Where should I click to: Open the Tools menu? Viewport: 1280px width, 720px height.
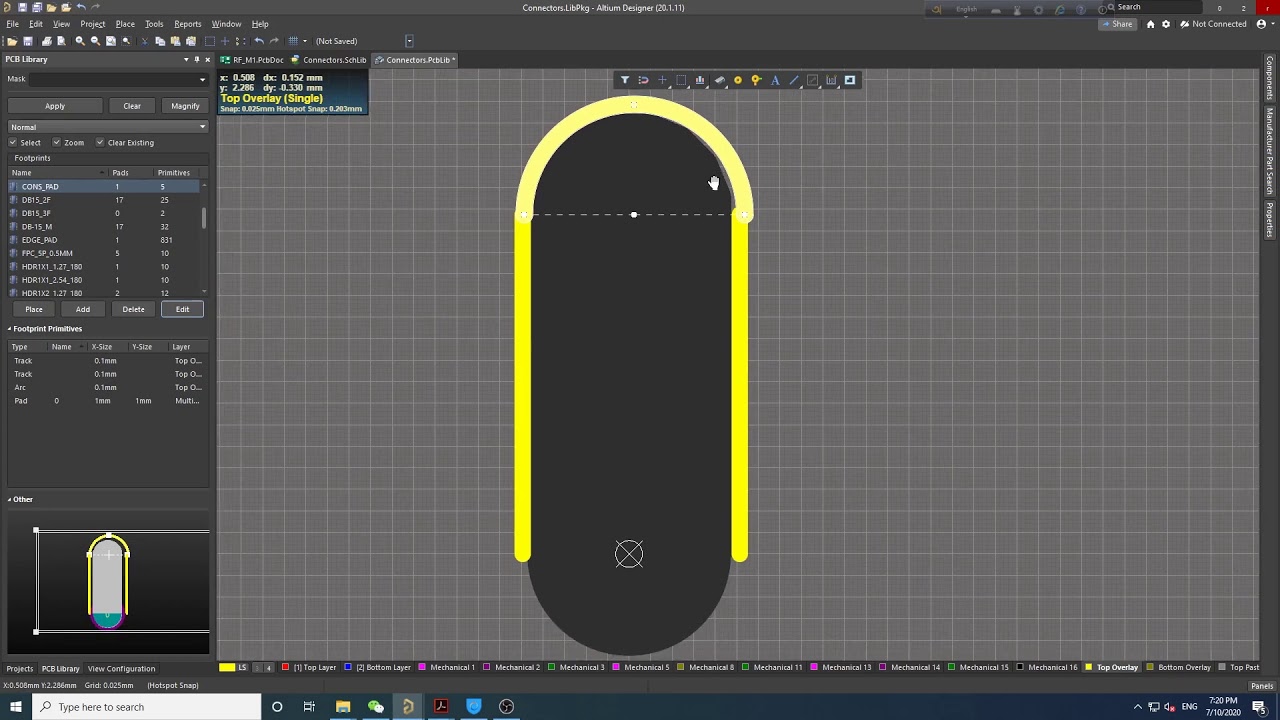154,24
